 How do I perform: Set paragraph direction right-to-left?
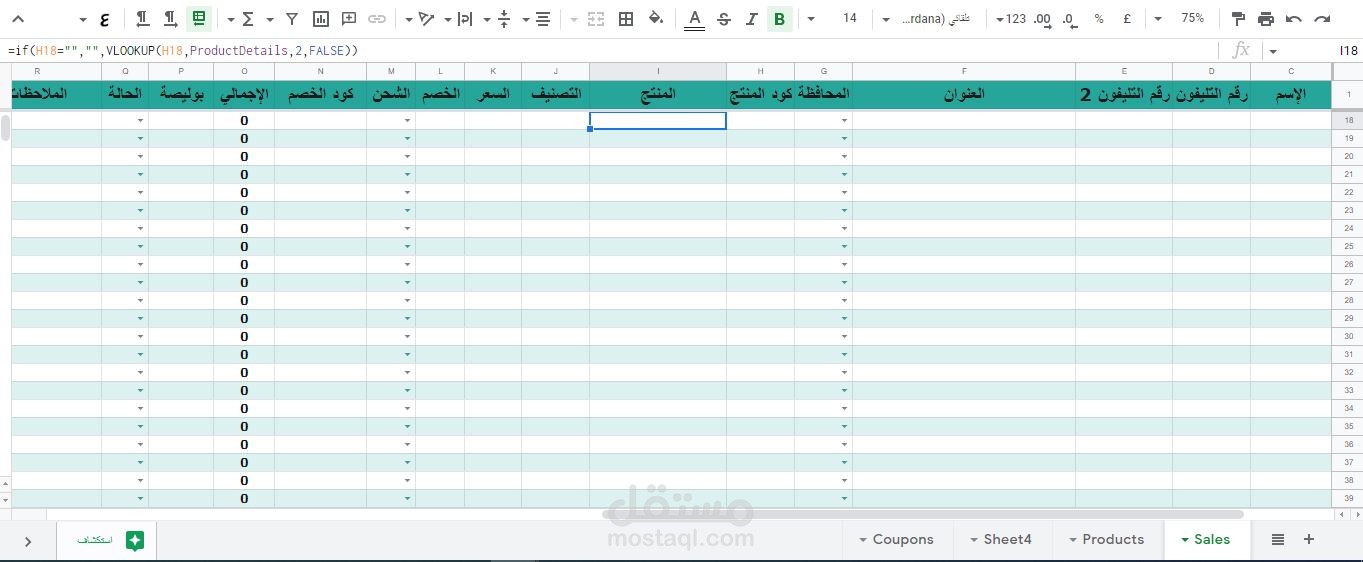point(142,19)
